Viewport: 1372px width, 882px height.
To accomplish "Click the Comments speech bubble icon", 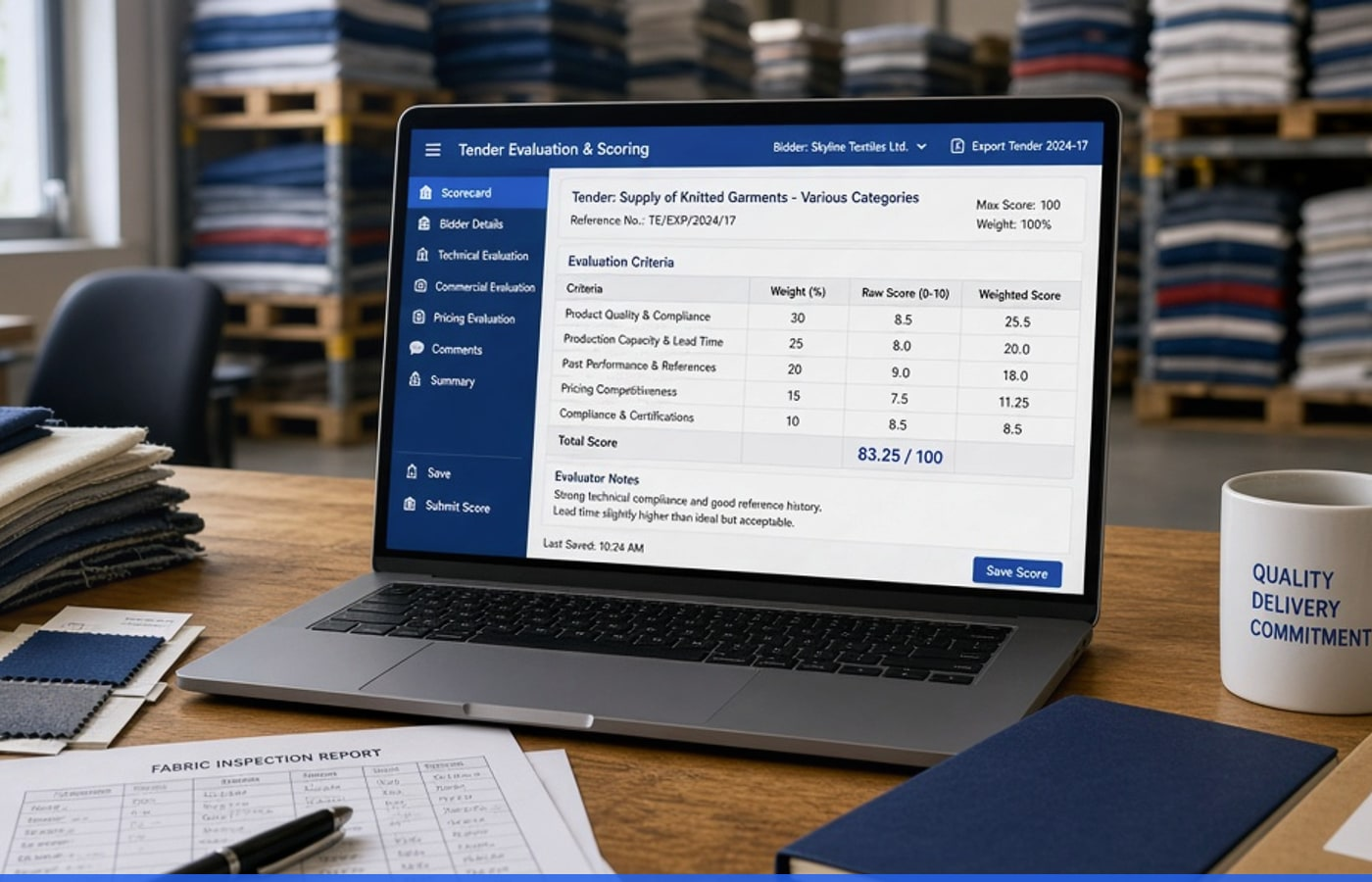I will 416,348.
